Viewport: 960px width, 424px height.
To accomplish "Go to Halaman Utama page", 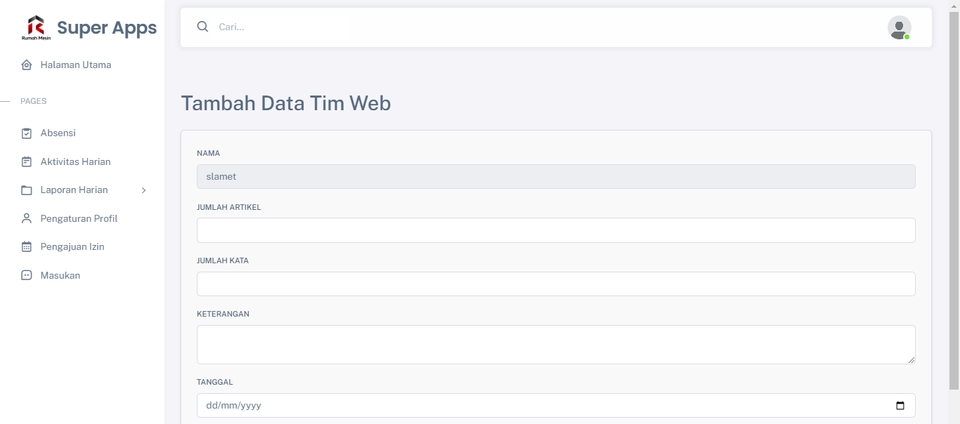I will pos(76,65).
